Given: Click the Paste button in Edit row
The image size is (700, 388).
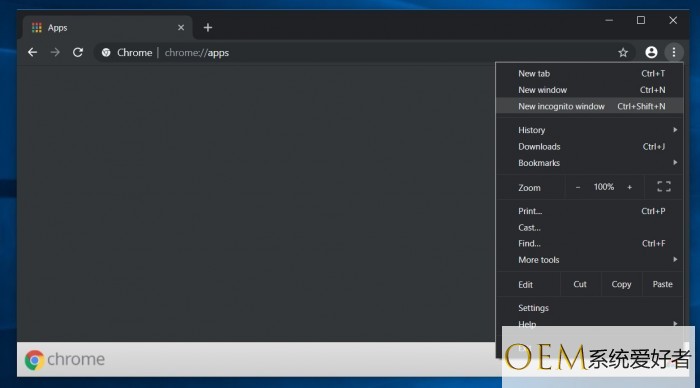Looking at the screenshot, I should [662, 284].
